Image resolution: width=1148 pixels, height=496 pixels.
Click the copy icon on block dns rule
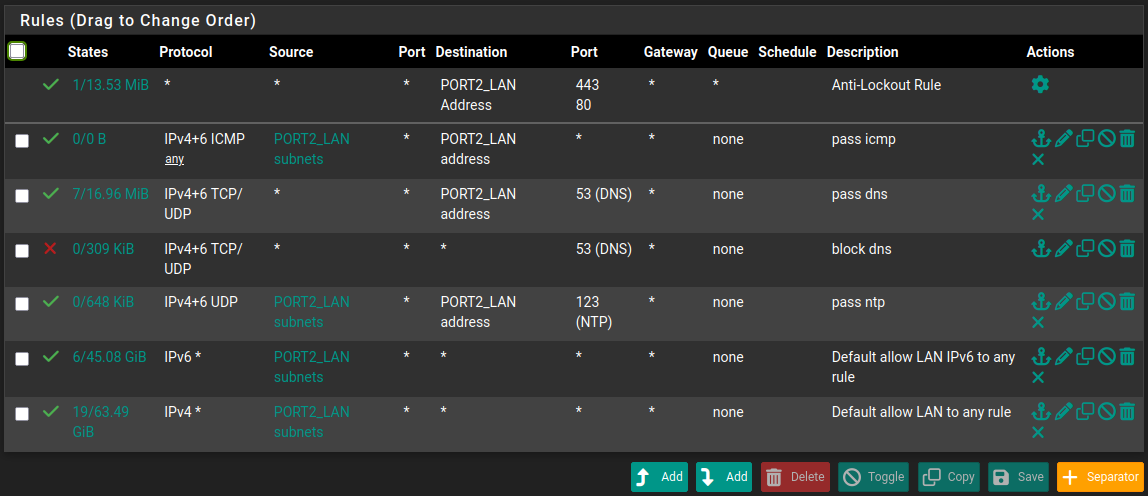coord(1085,248)
